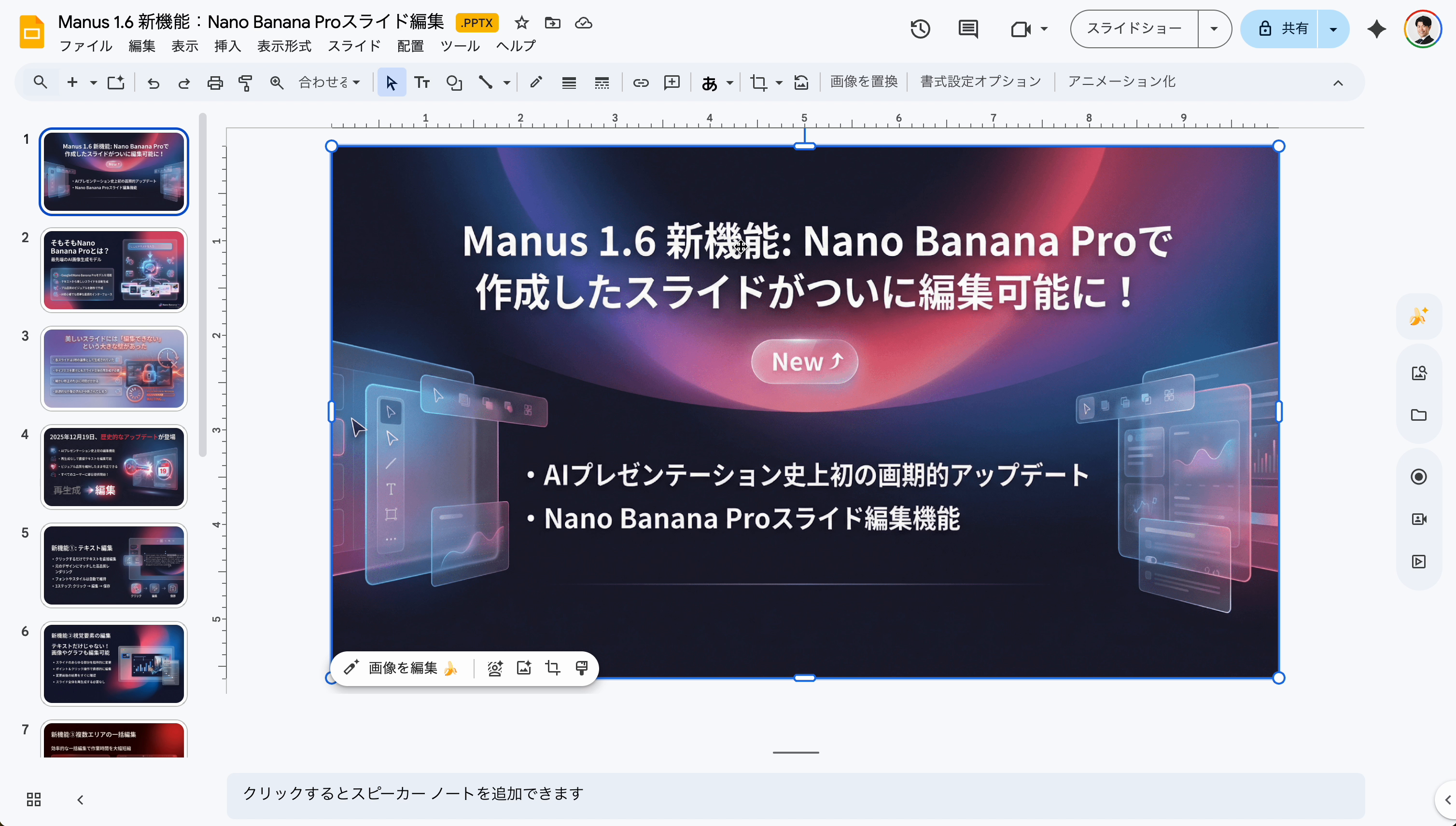
Task: Expand the new slide layout dropdown arrow
Action: coord(94,82)
